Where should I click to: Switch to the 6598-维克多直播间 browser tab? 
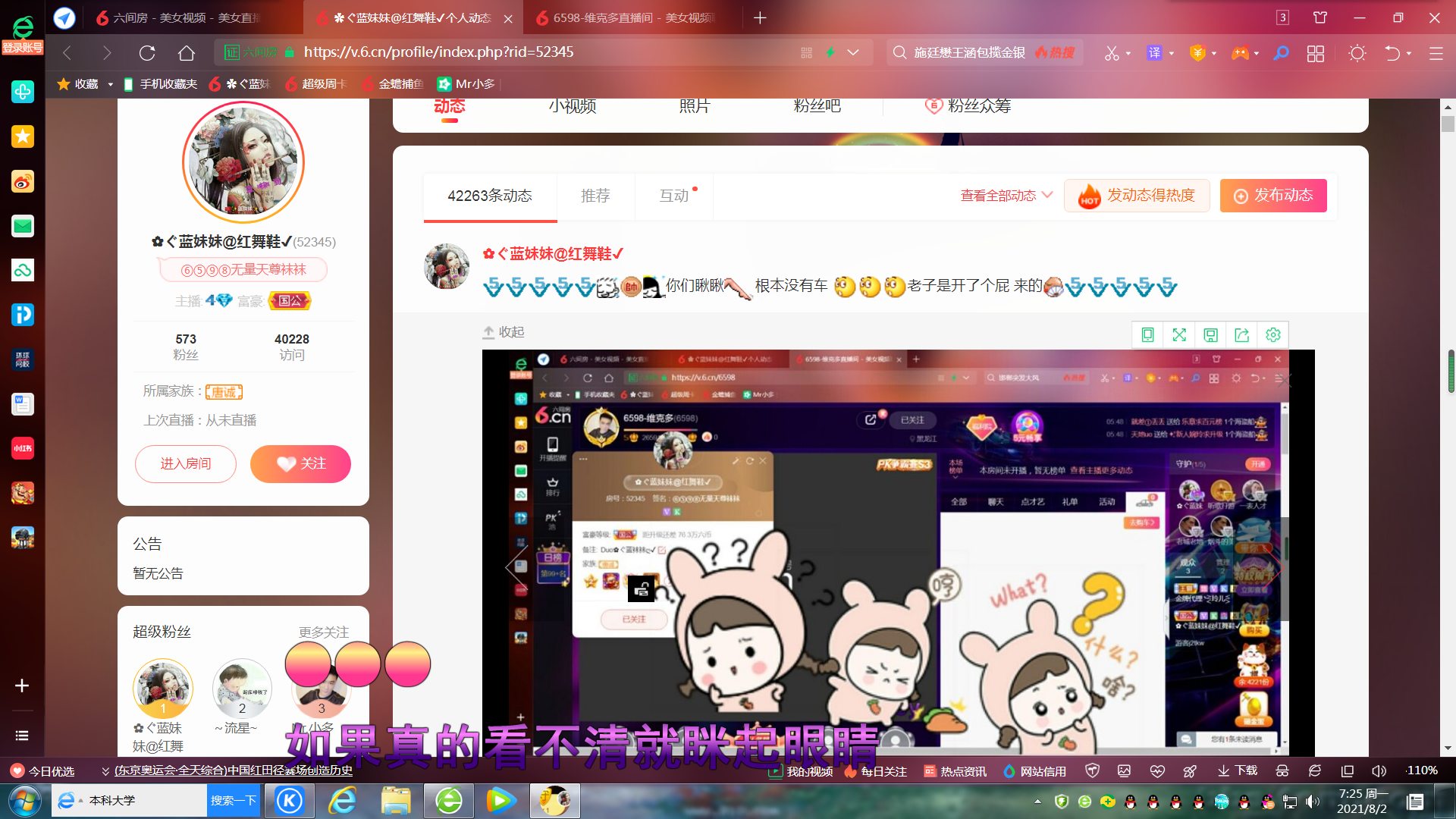626,17
